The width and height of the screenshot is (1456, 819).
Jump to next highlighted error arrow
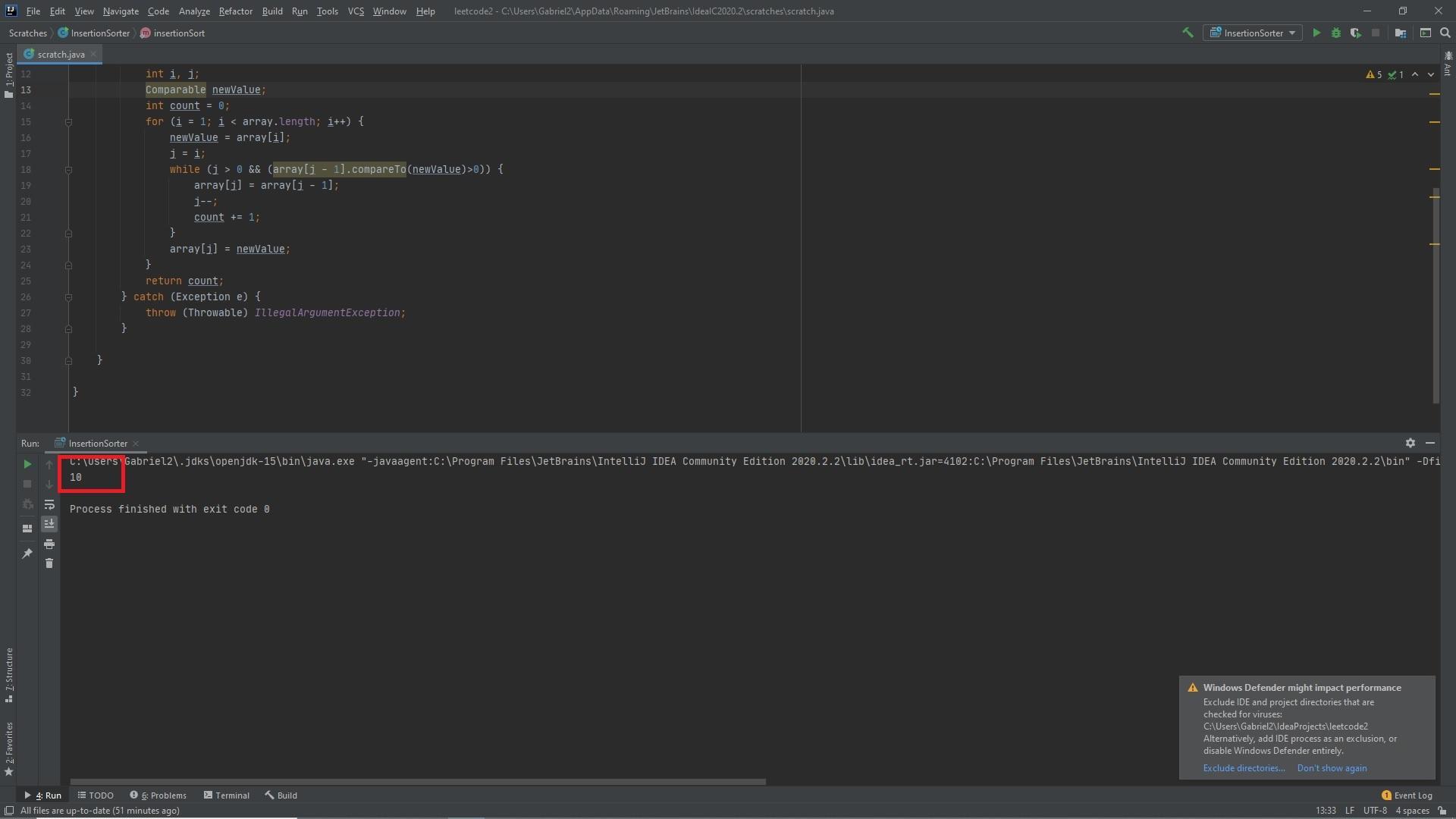pyautogui.click(x=1431, y=74)
